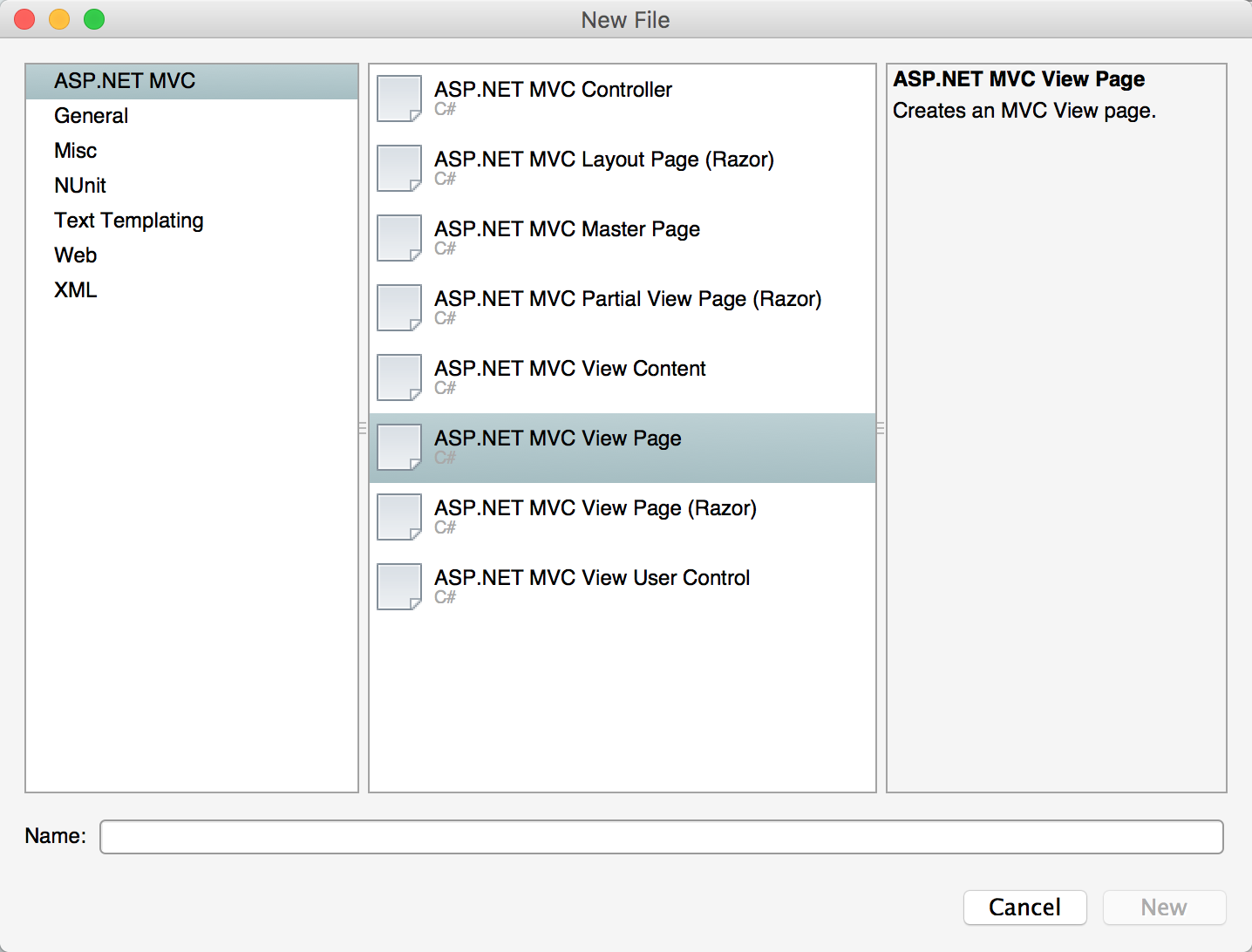
Task: Select the General category
Action: coord(192,116)
